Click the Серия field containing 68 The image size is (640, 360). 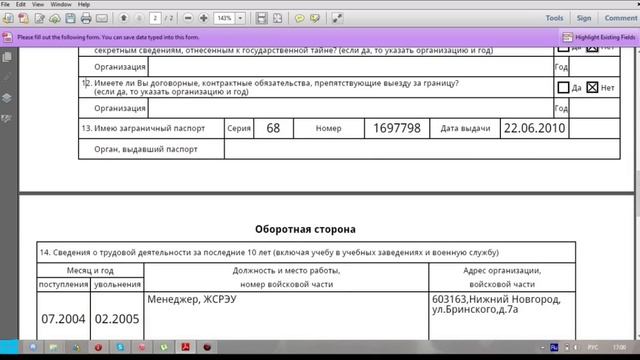point(273,128)
